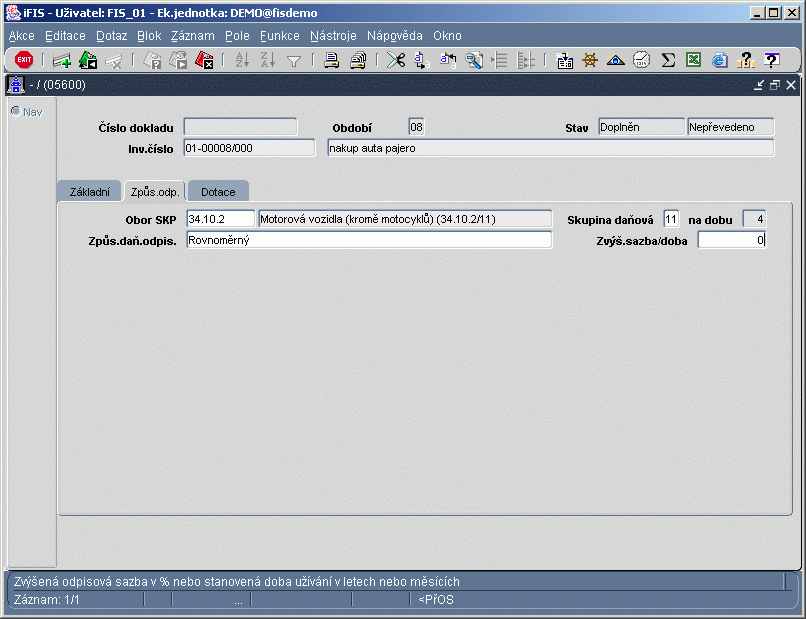Open the Pole menu
This screenshot has width=806, height=619.
click(x=237, y=36)
